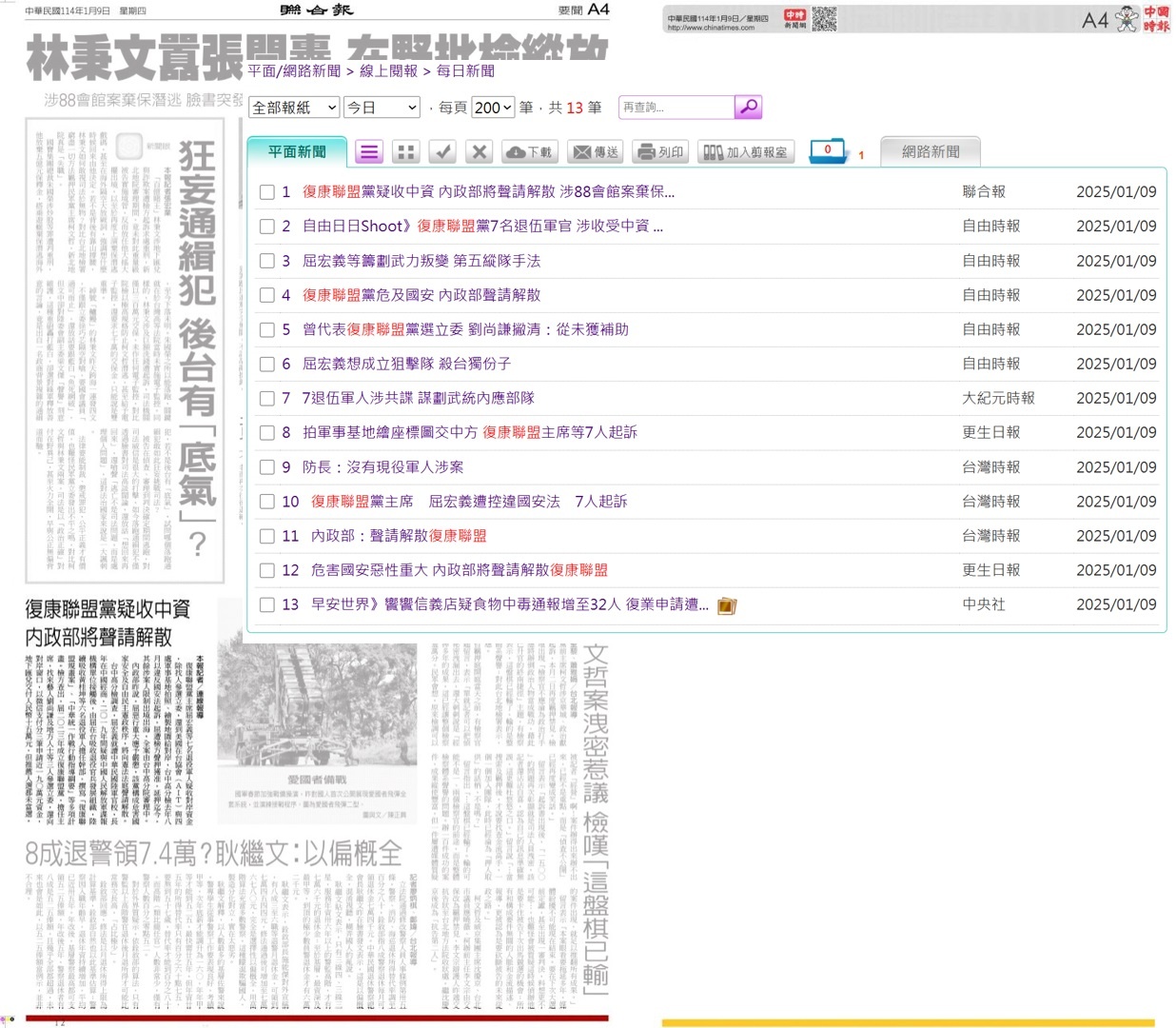Screen dimensions: 1176x1028
Task: Send selected articles by mail (傳送)
Action: (x=596, y=151)
